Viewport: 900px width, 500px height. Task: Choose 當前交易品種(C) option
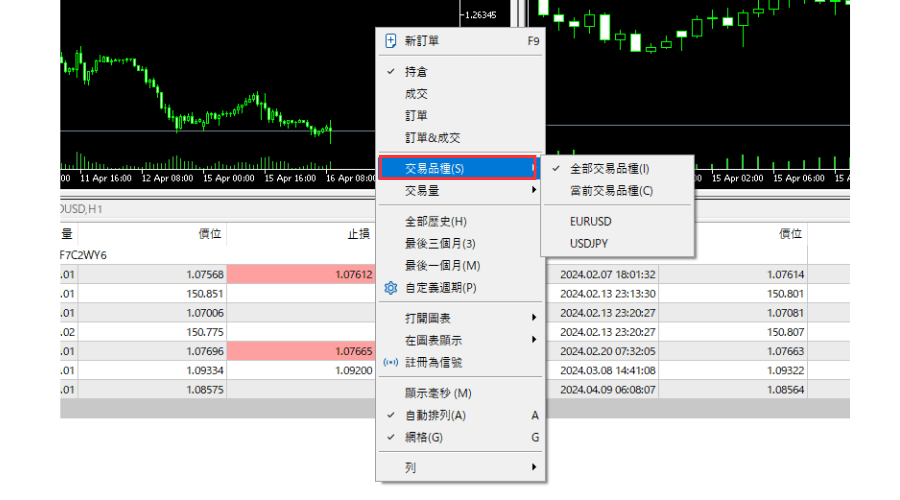point(611,191)
